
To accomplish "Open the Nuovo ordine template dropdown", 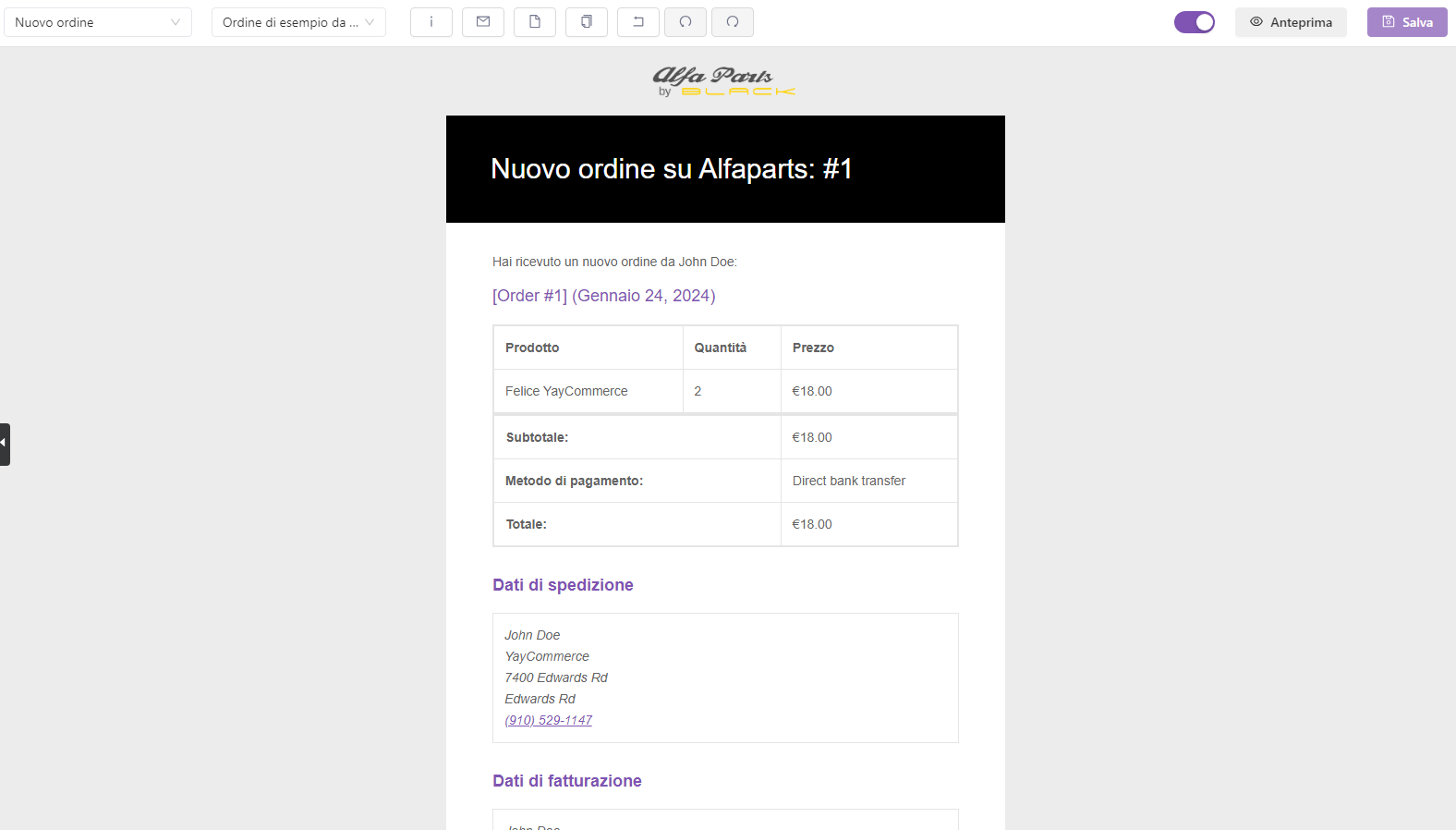I will point(97,22).
